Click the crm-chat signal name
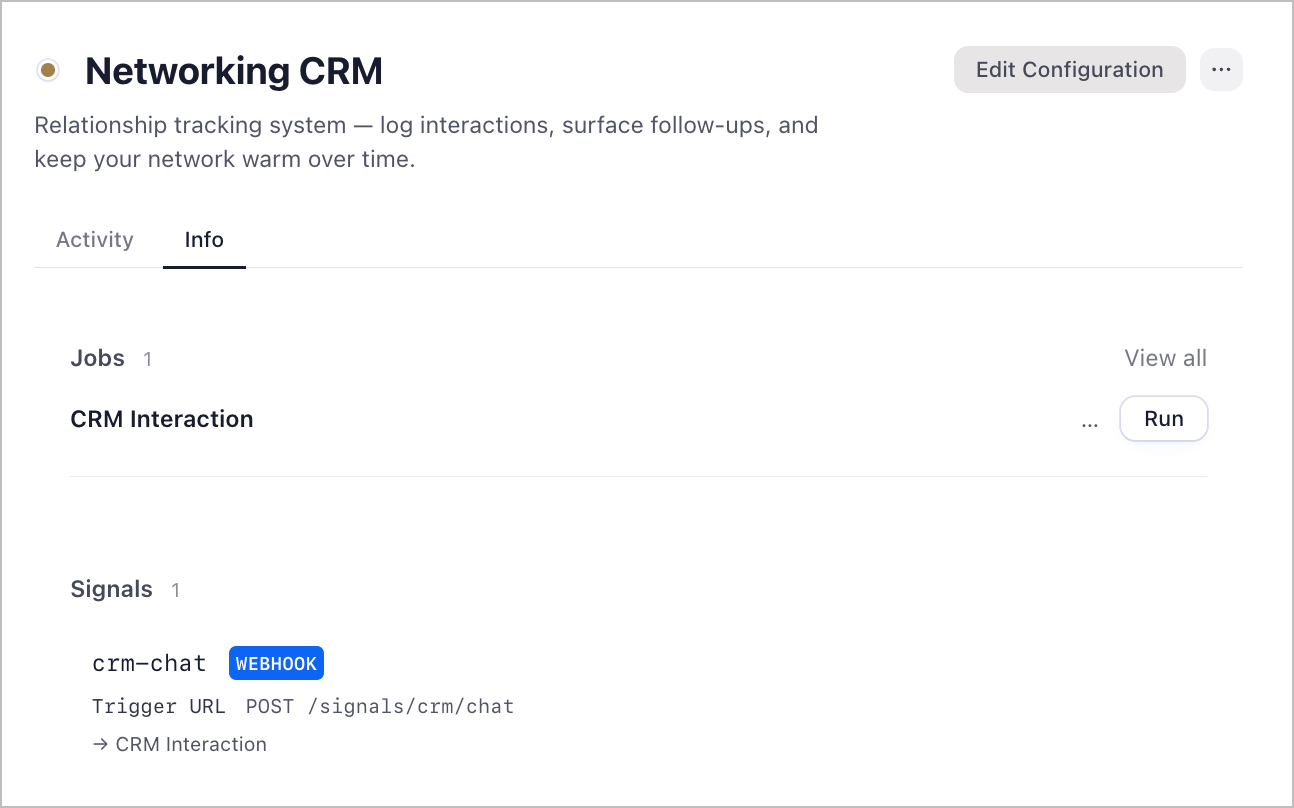Viewport: 1294px width, 808px height. [149, 663]
